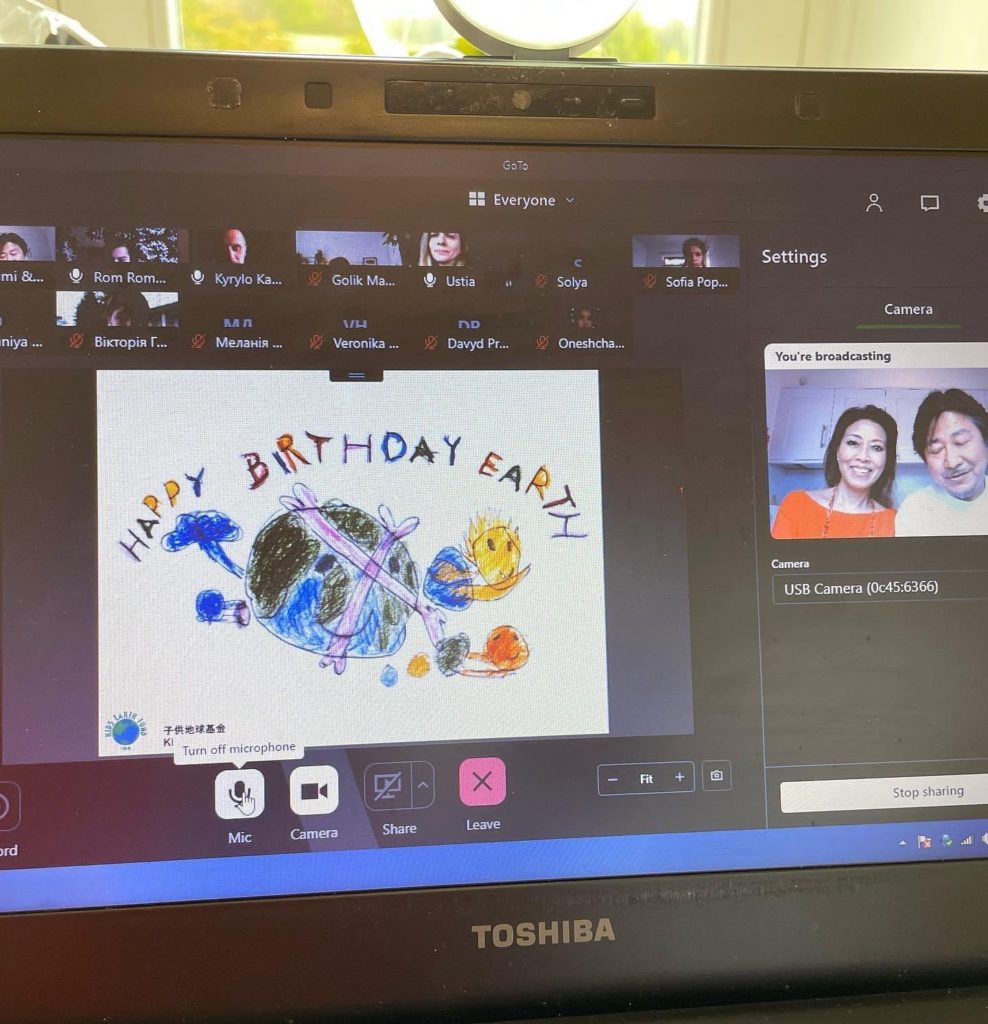The width and height of the screenshot is (988, 1024).
Task: Turn off the microphone with Mic button
Action: click(240, 793)
